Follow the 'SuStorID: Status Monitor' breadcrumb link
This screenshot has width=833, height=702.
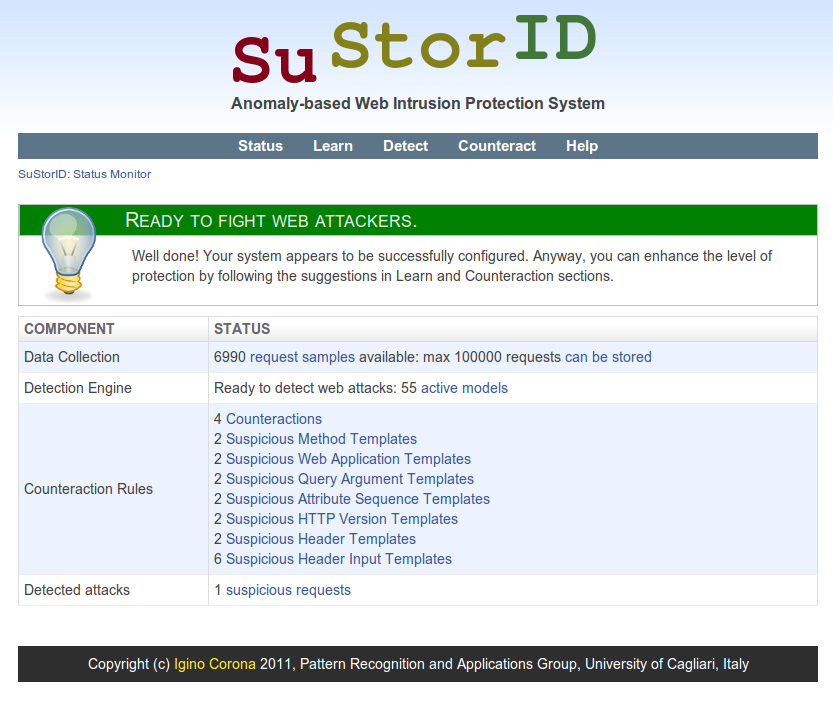click(x=84, y=174)
